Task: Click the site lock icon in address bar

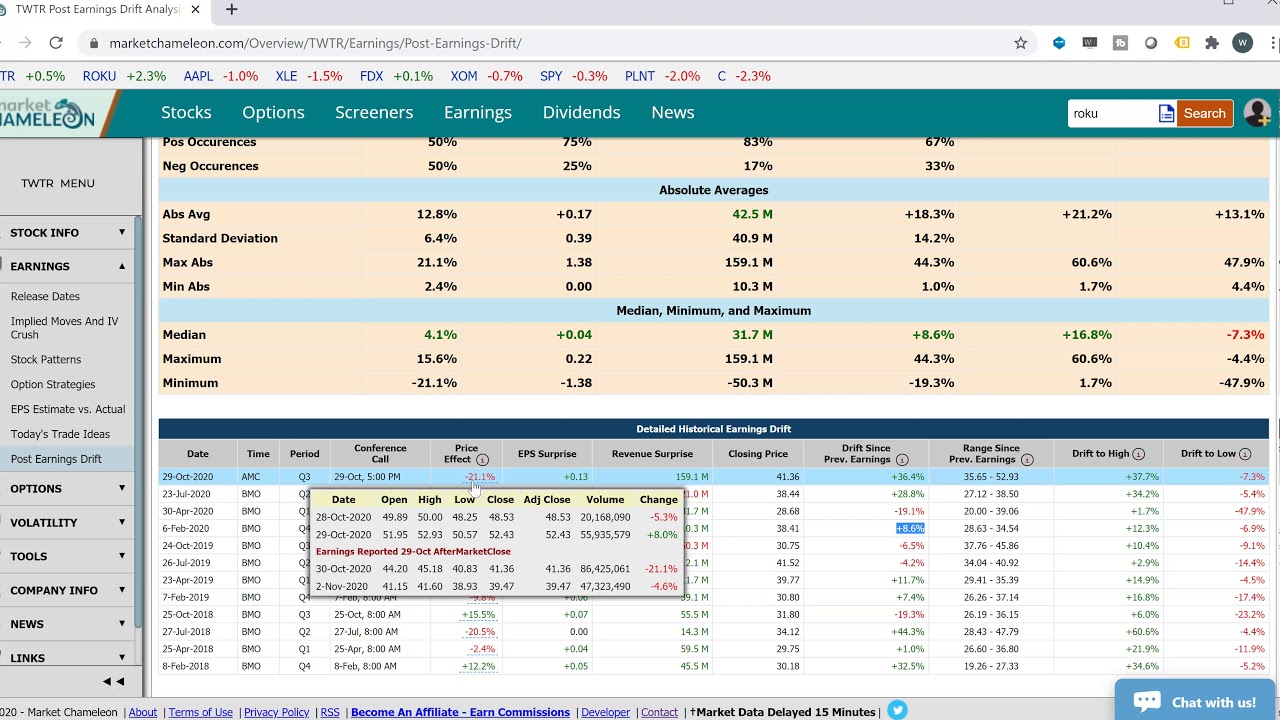Action: click(94, 44)
